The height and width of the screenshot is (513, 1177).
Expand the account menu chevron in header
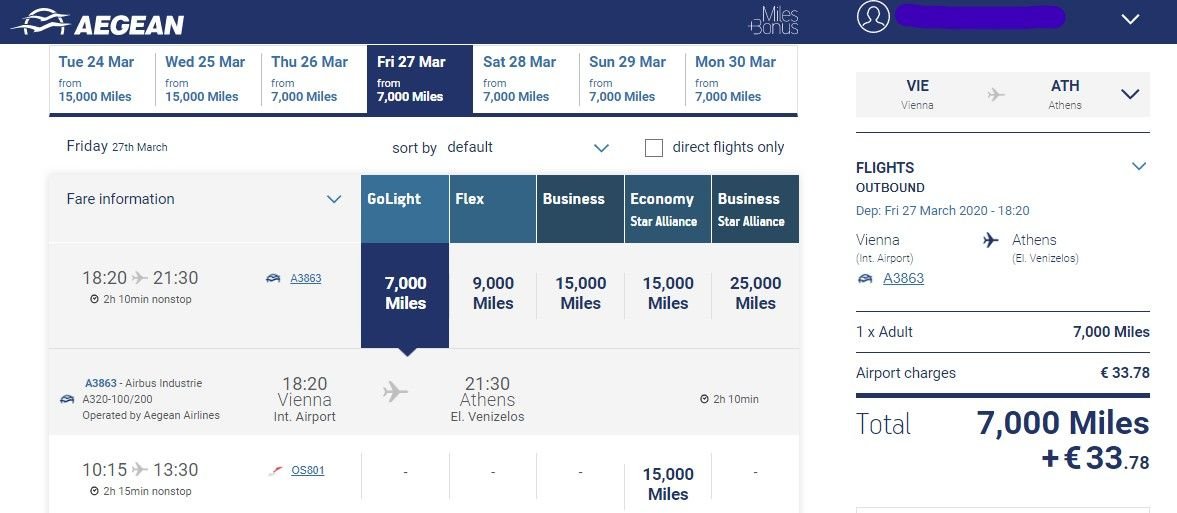pos(1131,19)
